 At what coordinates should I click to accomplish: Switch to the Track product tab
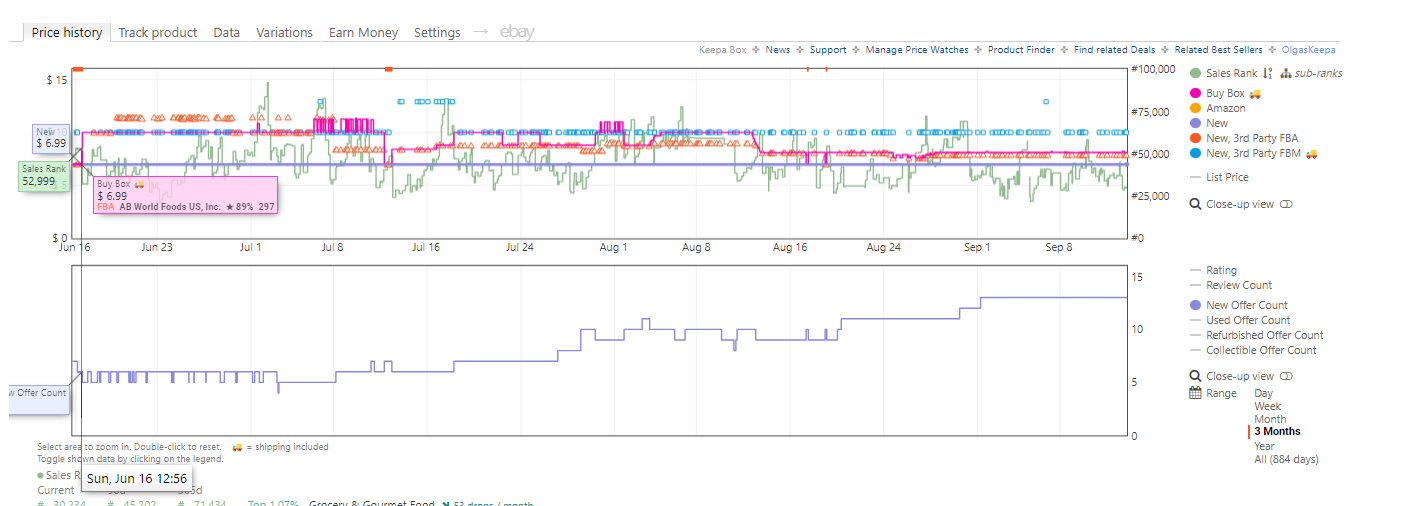click(158, 32)
